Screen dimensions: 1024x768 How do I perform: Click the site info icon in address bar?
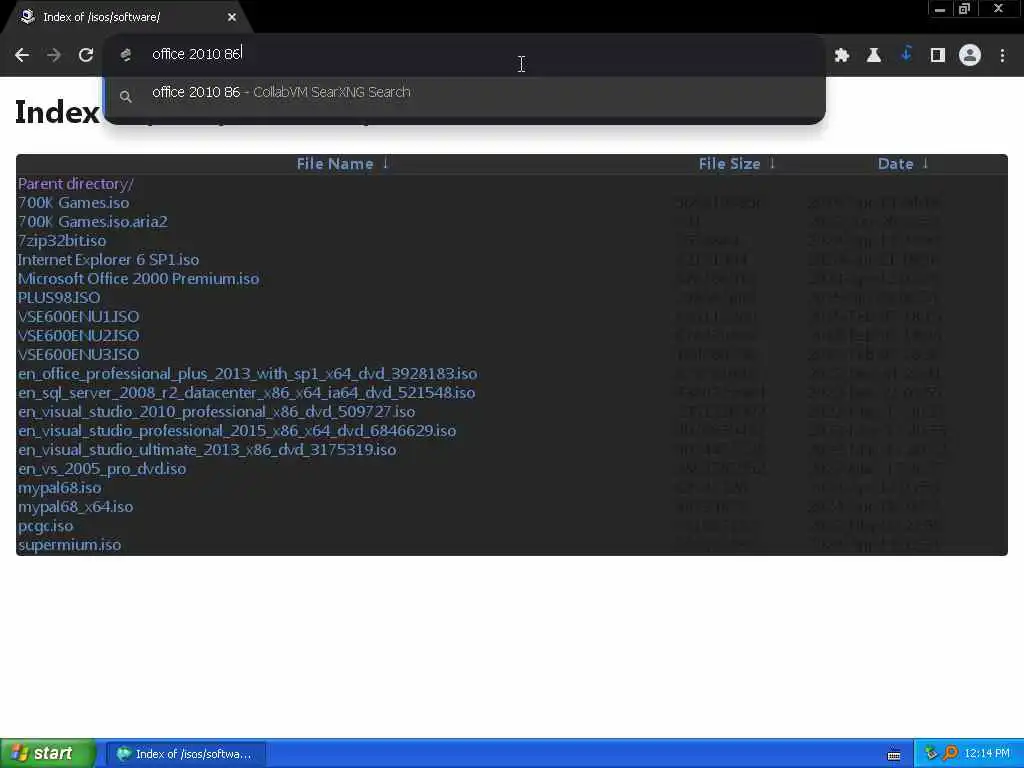click(126, 55)
